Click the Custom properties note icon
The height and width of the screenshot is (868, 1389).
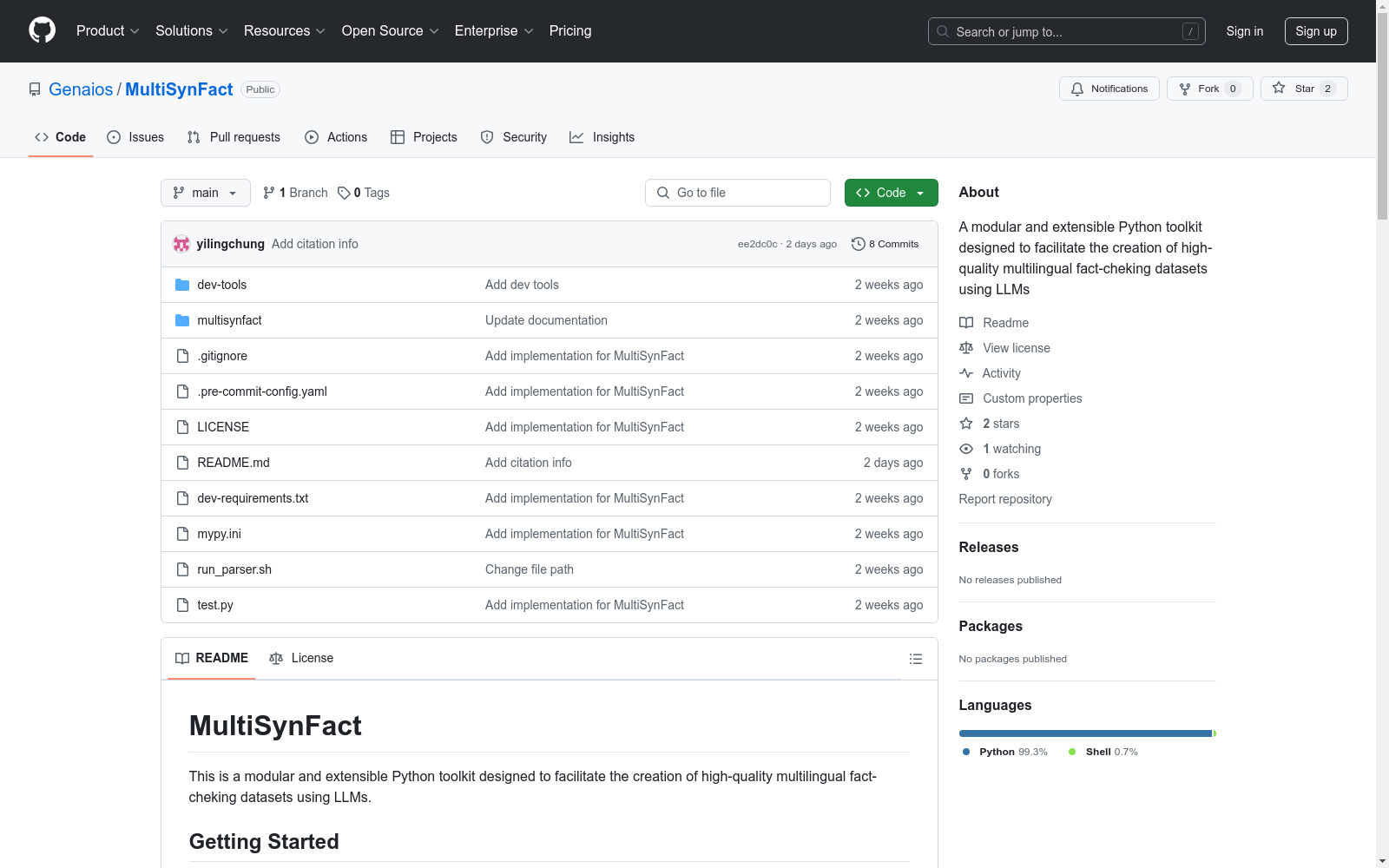click(966, 398)
